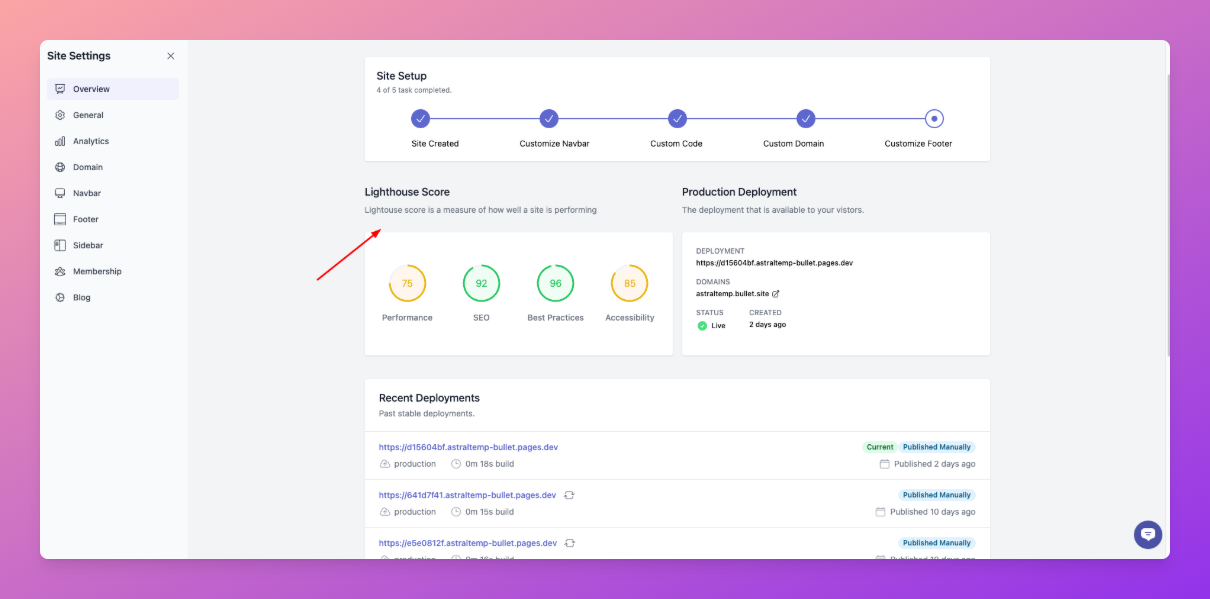Click redeploy icon next to 641d7f41 deployment
Viewport: 1210px width, 599px height.
click(569, 495)
